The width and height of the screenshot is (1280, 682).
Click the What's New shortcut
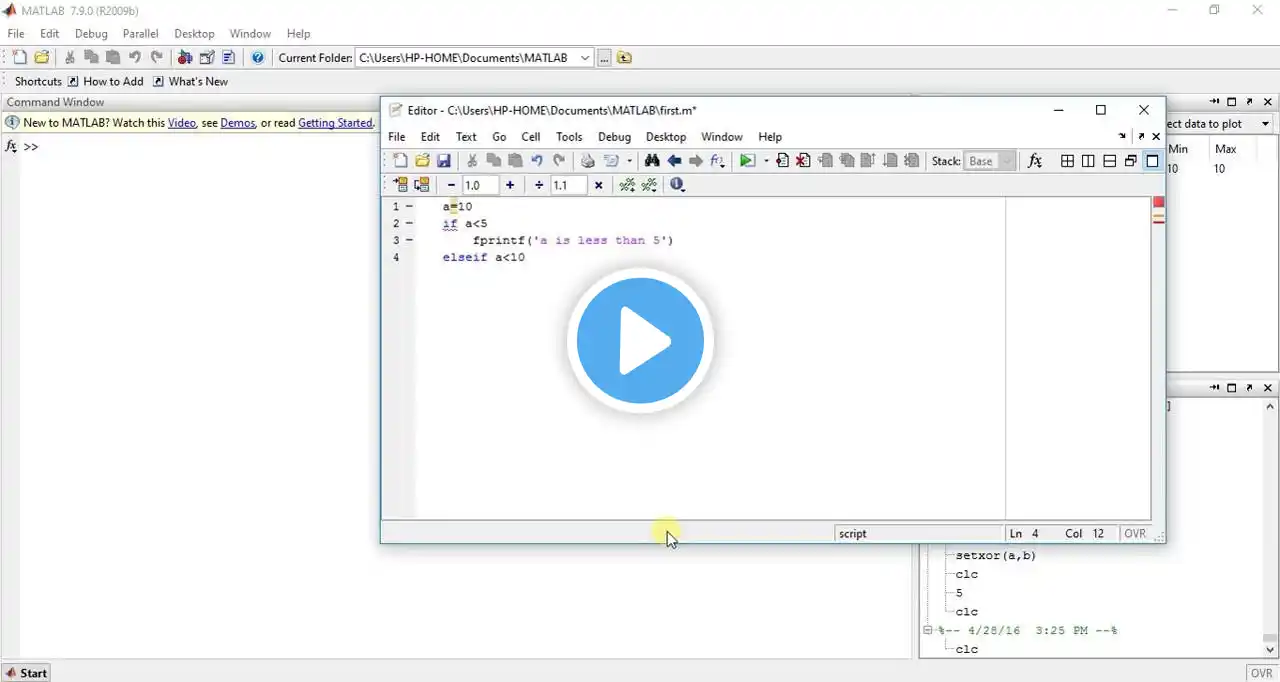click(190, 82)
